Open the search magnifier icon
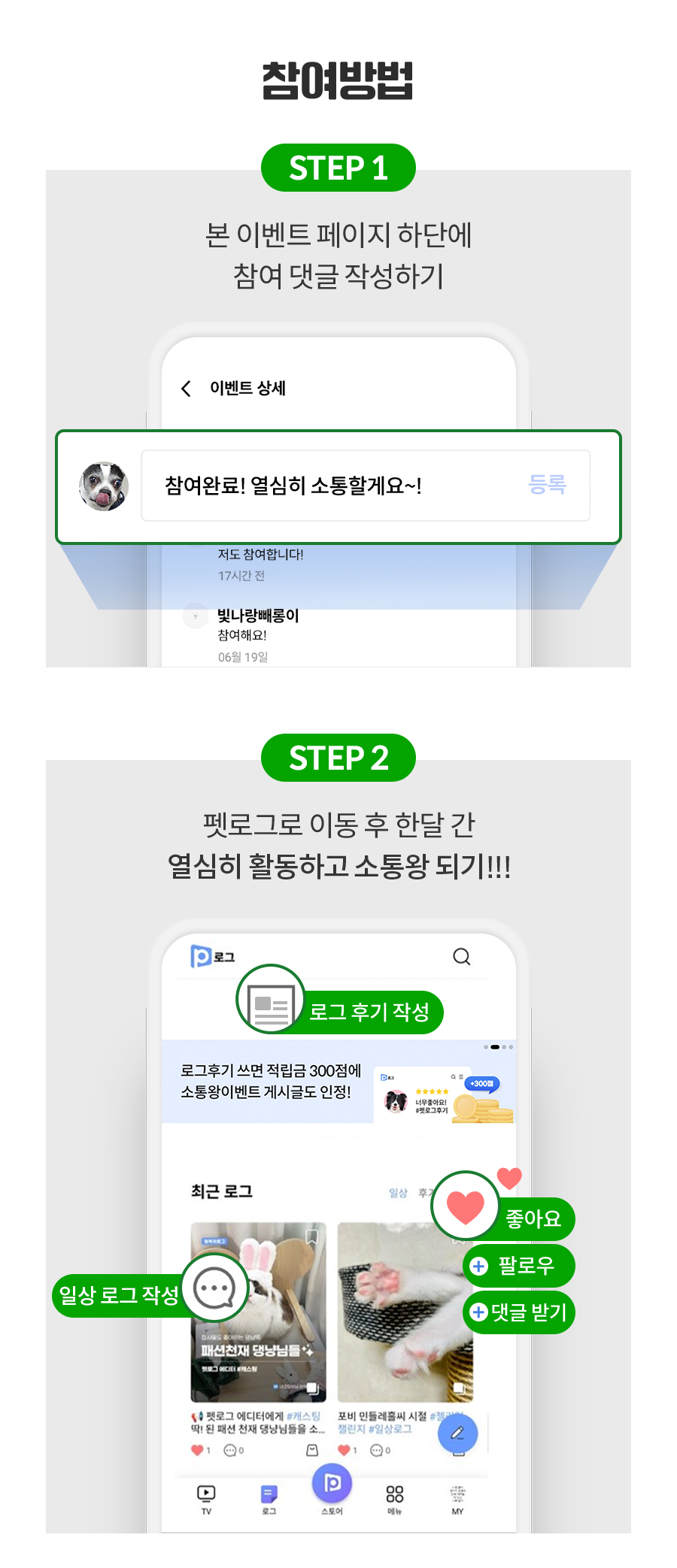The height and width of the screenshot is (1568, 677). pyautogui.click(x=462, y=957)
